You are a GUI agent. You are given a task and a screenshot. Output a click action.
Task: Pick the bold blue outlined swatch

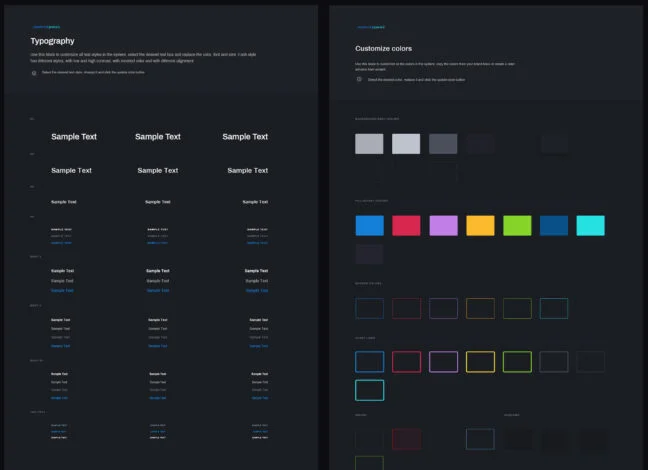click(x=369, y=362)
